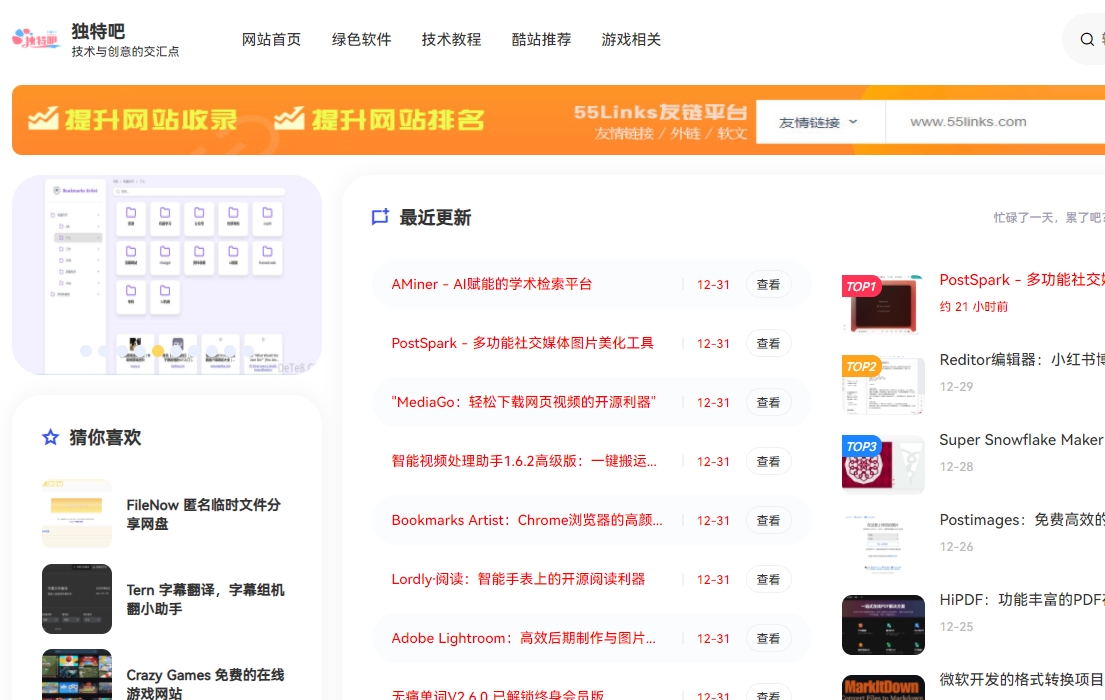Click the star icon beside 猜你喜欢
The image size is (1105, 700).
click(51, 437)
